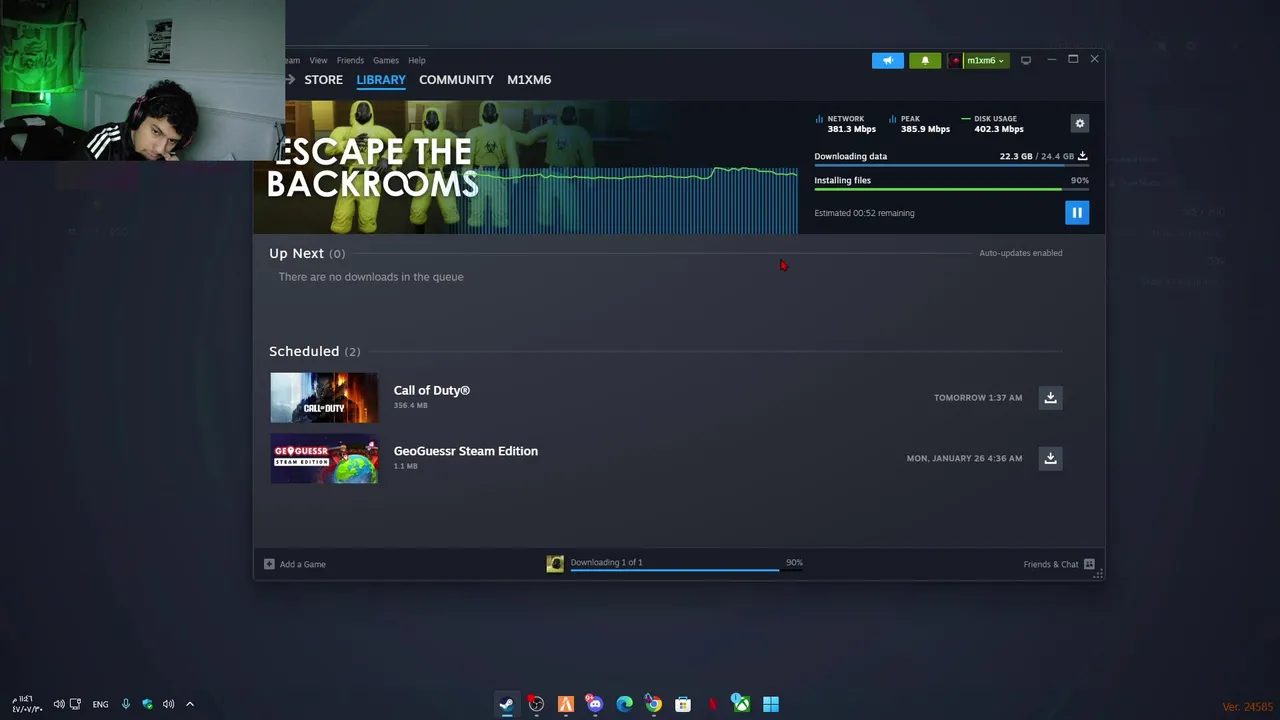1280x720 pixels.
Task: Open the Friends & Chat icon
Action: [x=1089, y=564]
